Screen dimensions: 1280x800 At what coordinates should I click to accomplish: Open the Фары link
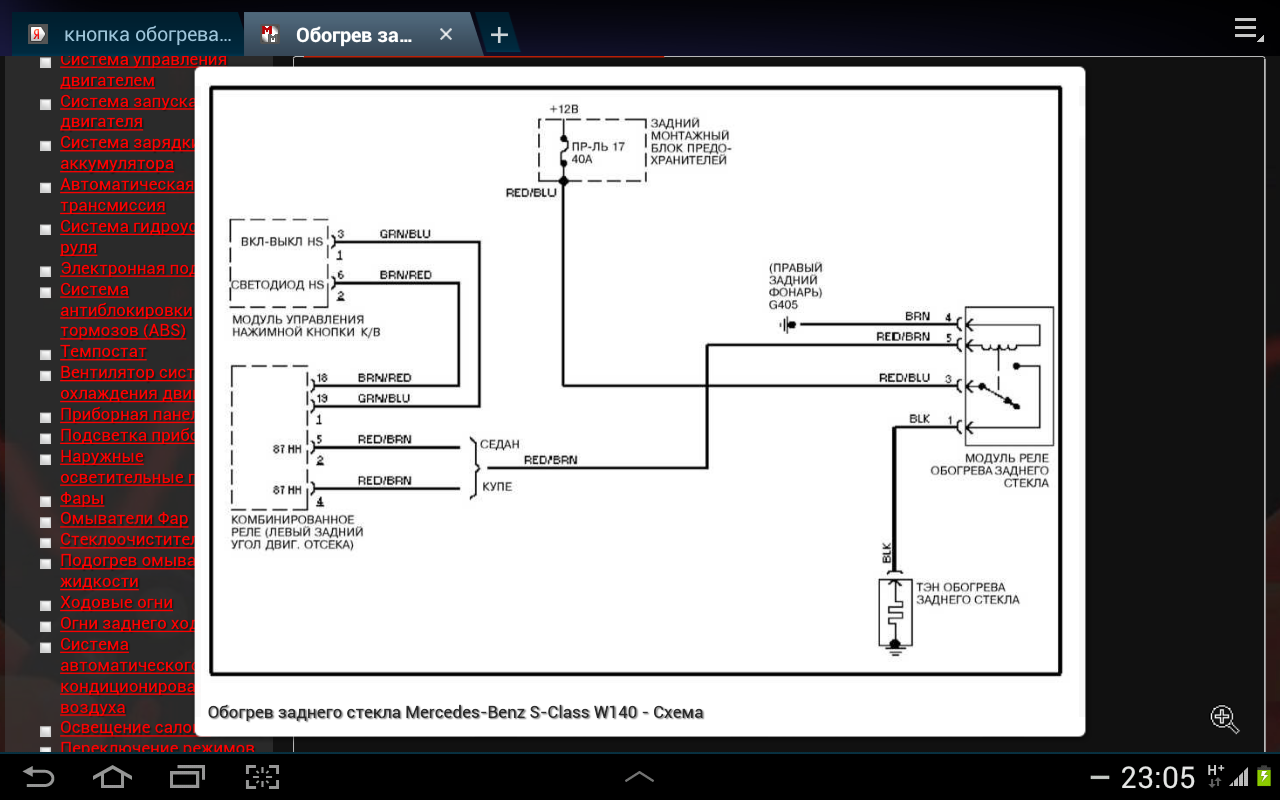point(82,498)
